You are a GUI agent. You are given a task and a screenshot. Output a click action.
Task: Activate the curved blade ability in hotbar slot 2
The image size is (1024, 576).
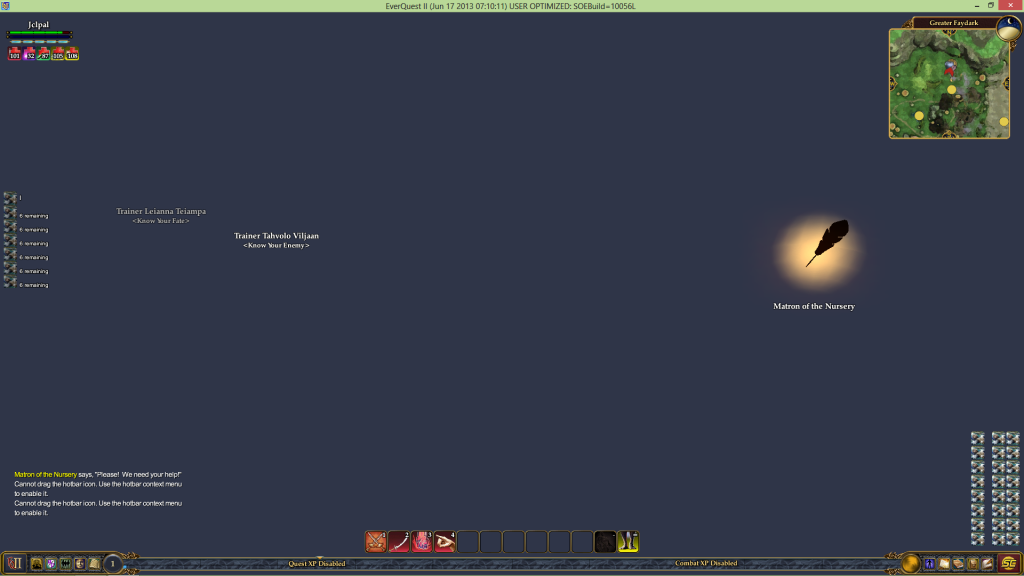click(x=399, y=542)
